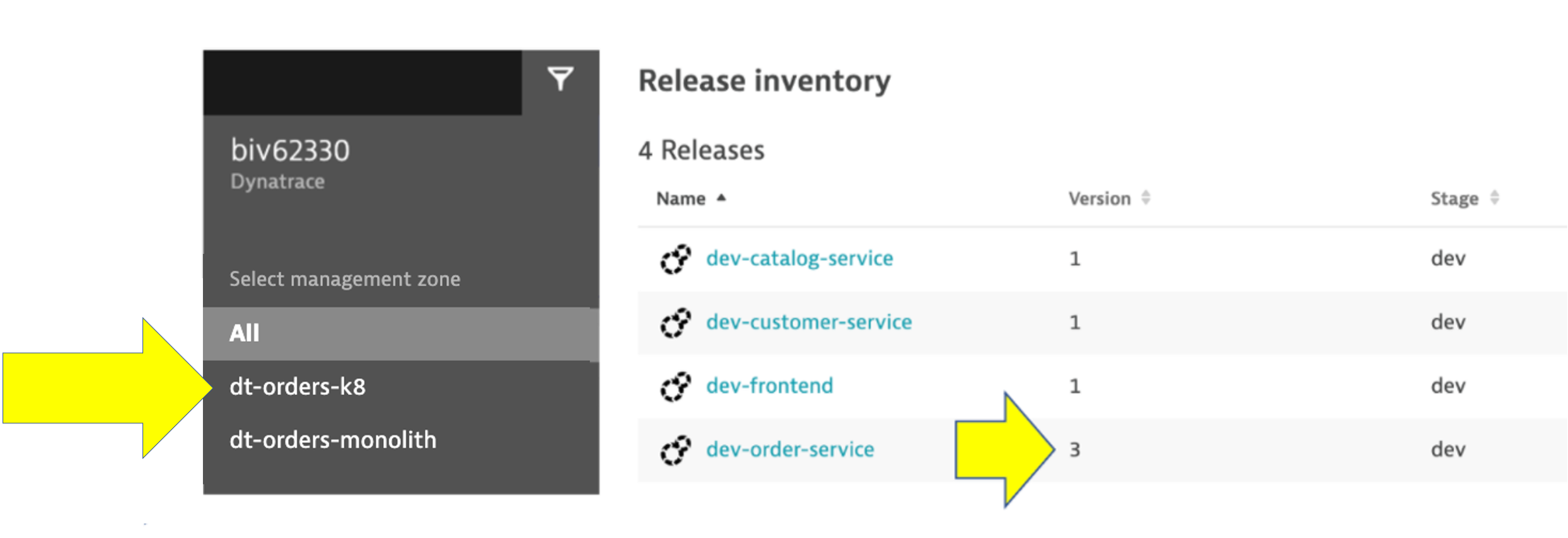Click the dev-catalog-service release icon
1568x538 pixels.
[675, 259]
